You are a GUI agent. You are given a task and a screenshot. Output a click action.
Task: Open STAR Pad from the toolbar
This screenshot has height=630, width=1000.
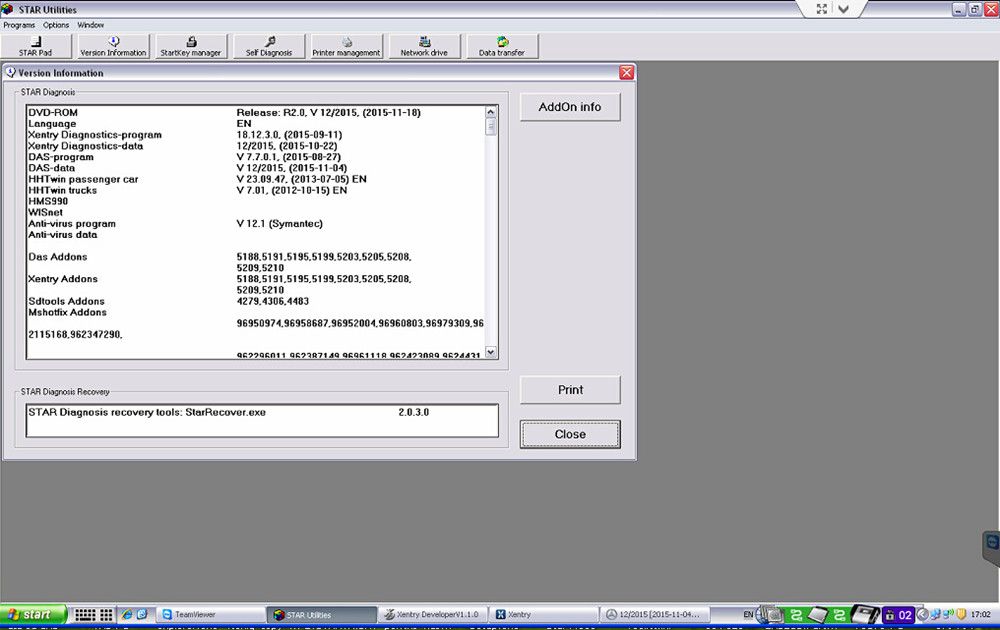pyautogui.click(x=36, y=47)
